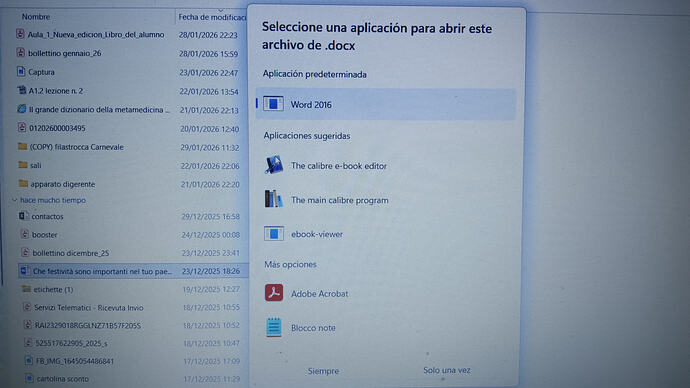Viewport: 690px width, 388px height.
Task: Click date 29/12/2025 16:58 of contactos
Action: (x=210, y=216)
